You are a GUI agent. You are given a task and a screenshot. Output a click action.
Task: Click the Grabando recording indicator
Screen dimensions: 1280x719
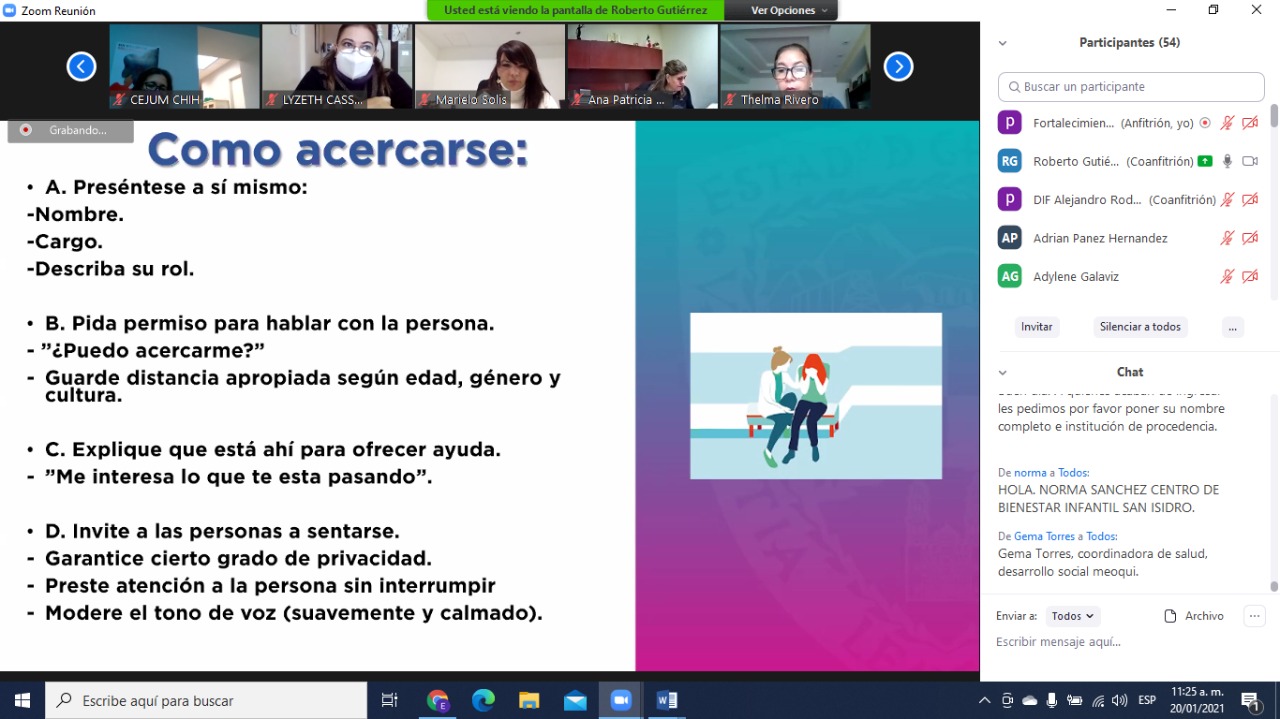coord(70,130)
